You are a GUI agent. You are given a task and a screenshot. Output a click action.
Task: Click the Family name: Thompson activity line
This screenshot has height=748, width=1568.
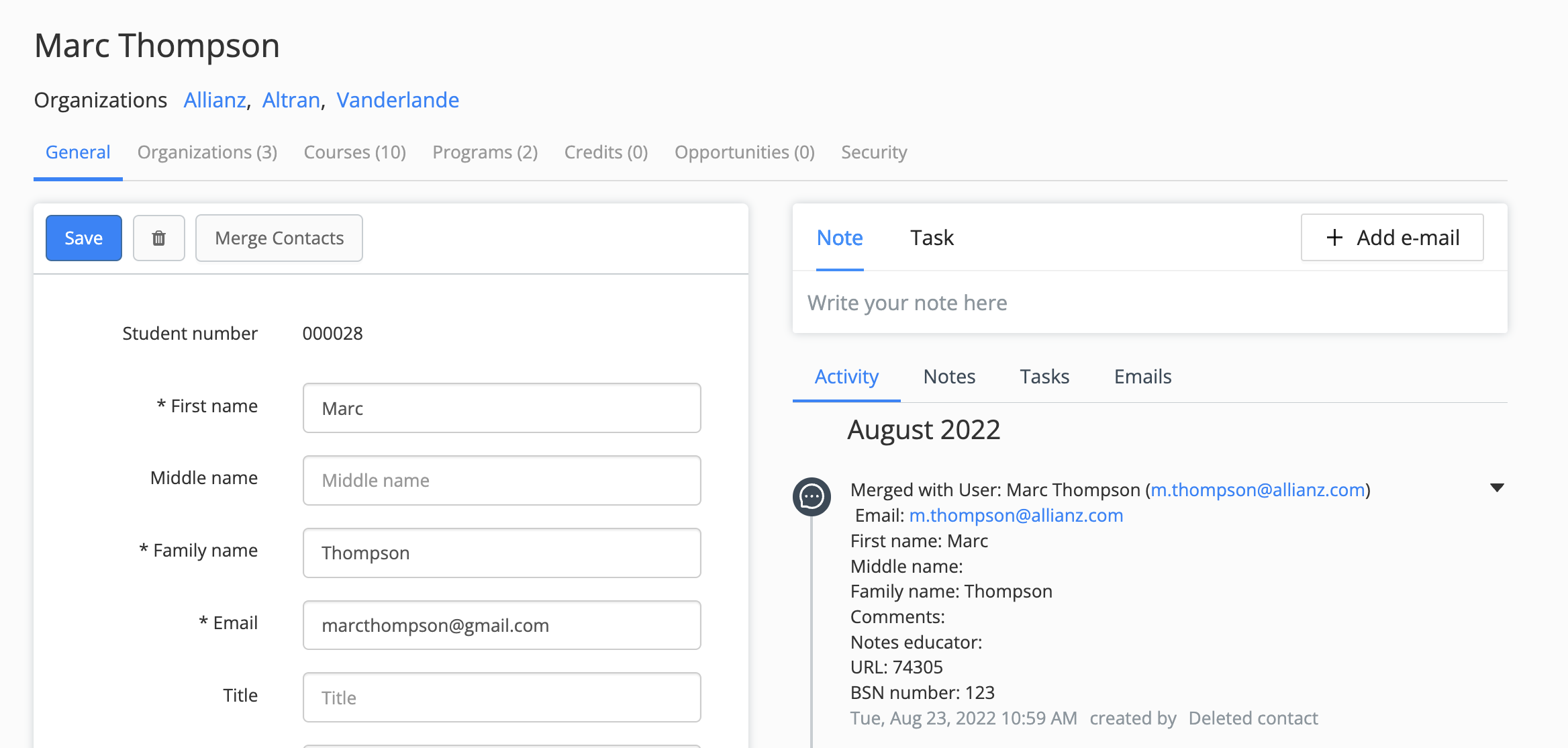coord(951,592)
